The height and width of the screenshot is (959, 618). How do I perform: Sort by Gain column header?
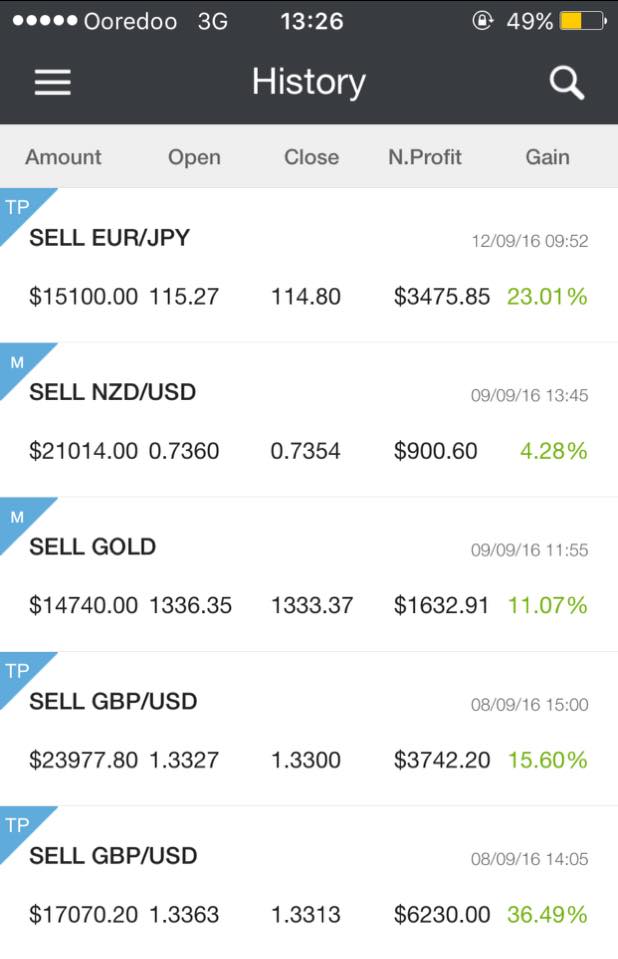click(x=548, y=157)
